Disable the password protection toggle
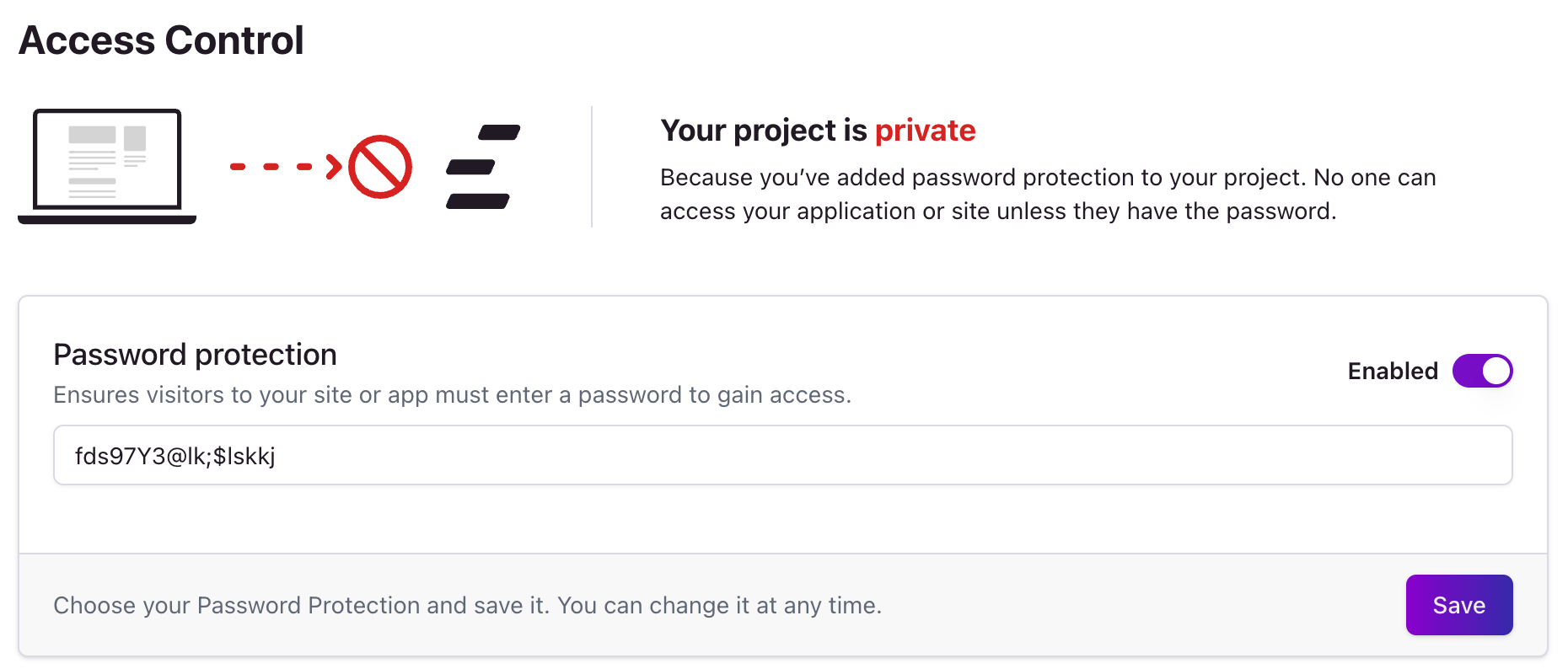Image resolution: width=1568 pixels, height=669 pixels. [1482, 371]
